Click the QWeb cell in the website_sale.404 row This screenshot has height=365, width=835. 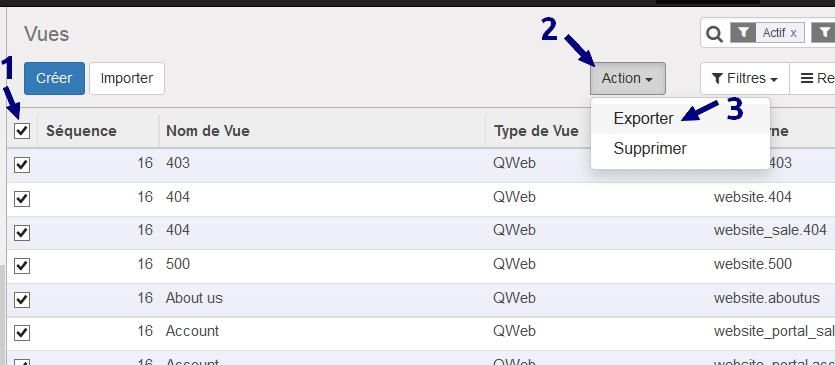pos(514,230)
